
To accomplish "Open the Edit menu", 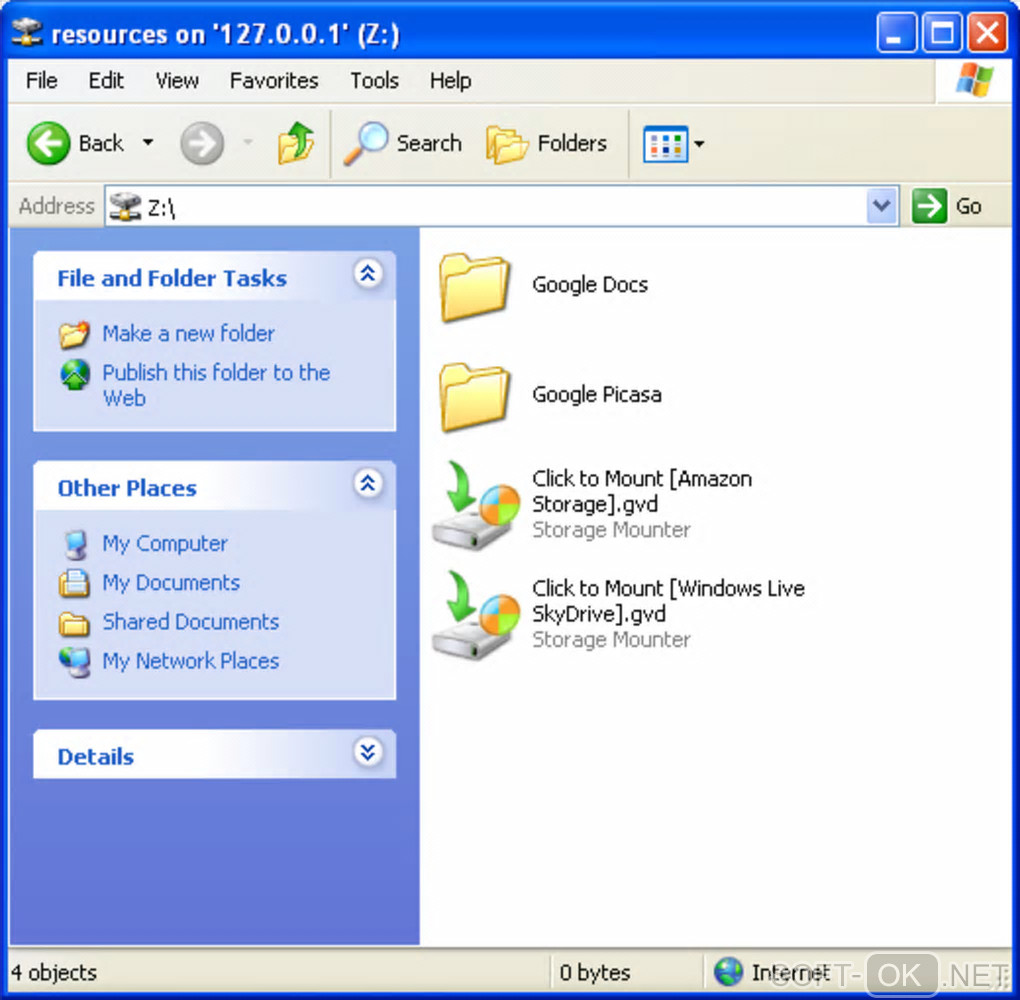I will (106, 81).
